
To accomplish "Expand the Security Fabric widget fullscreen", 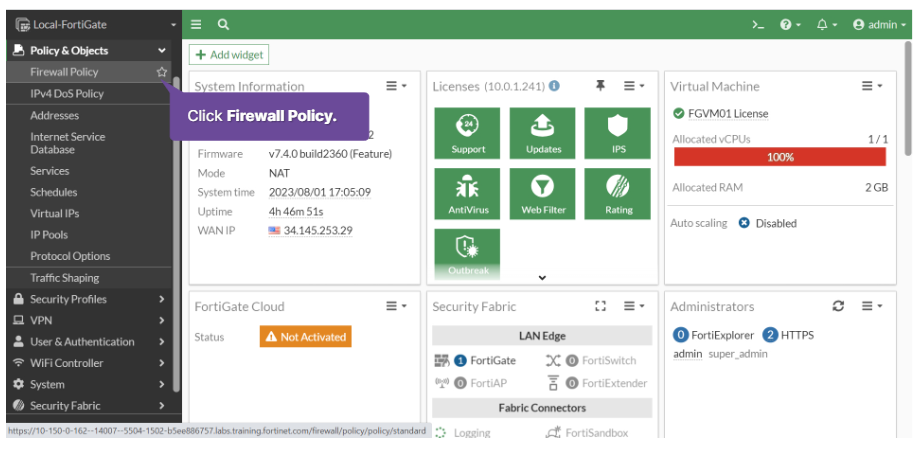I will (x=600, y=306).
